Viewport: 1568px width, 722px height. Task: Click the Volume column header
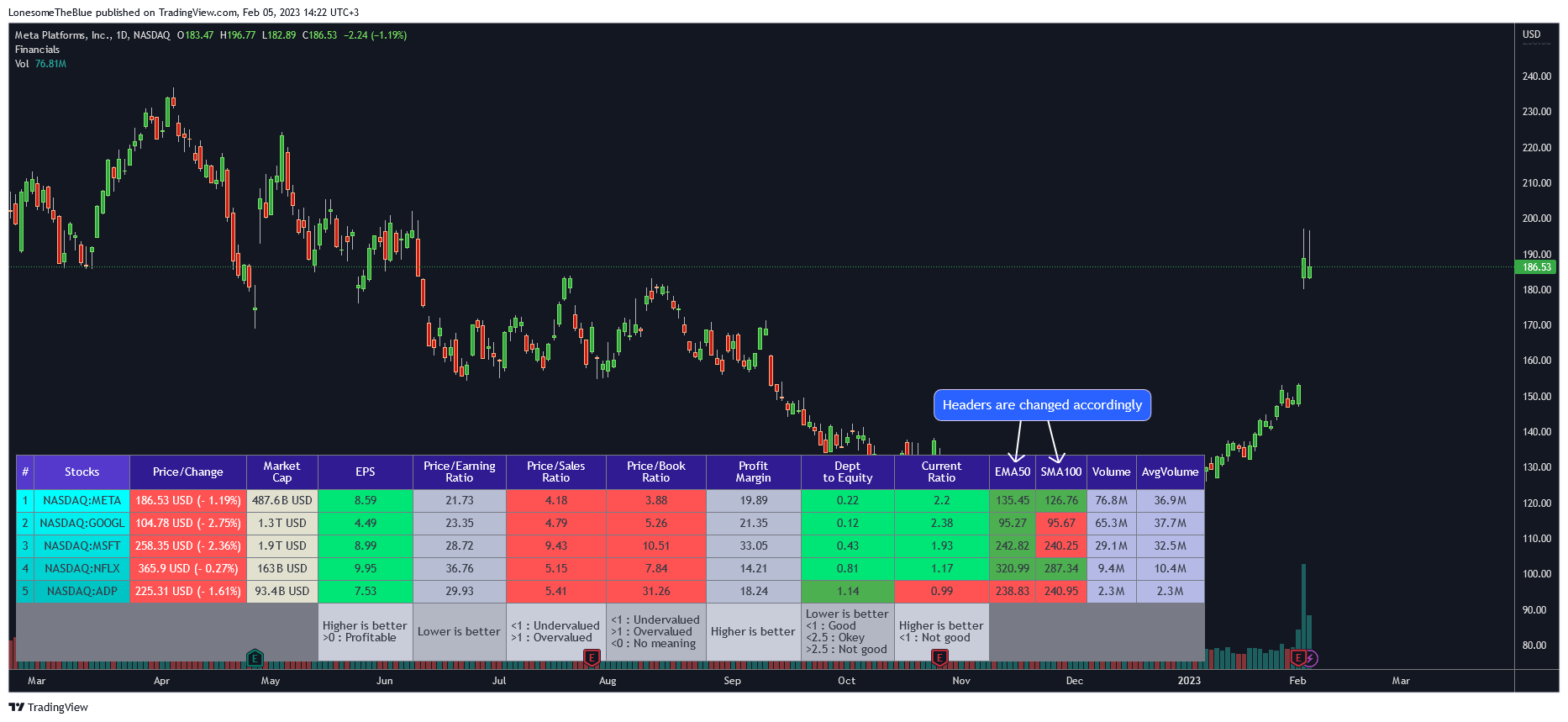(x=1112, y=472)
